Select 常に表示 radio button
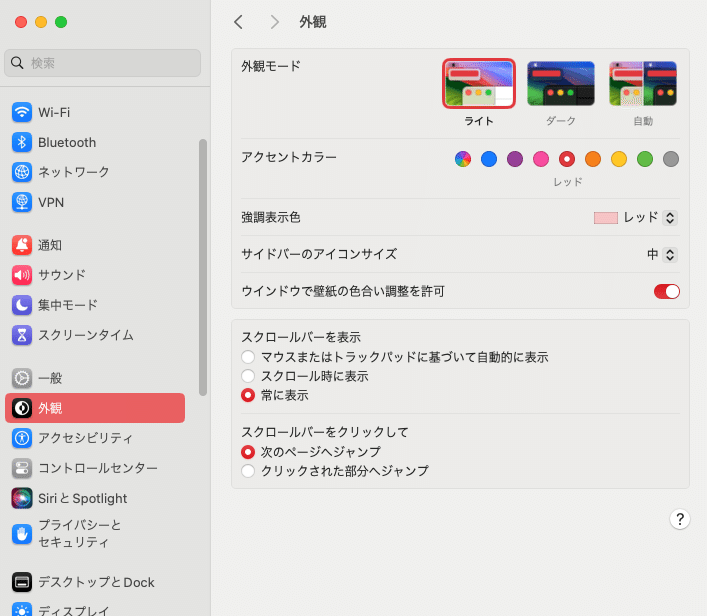 tap(248, 395)
